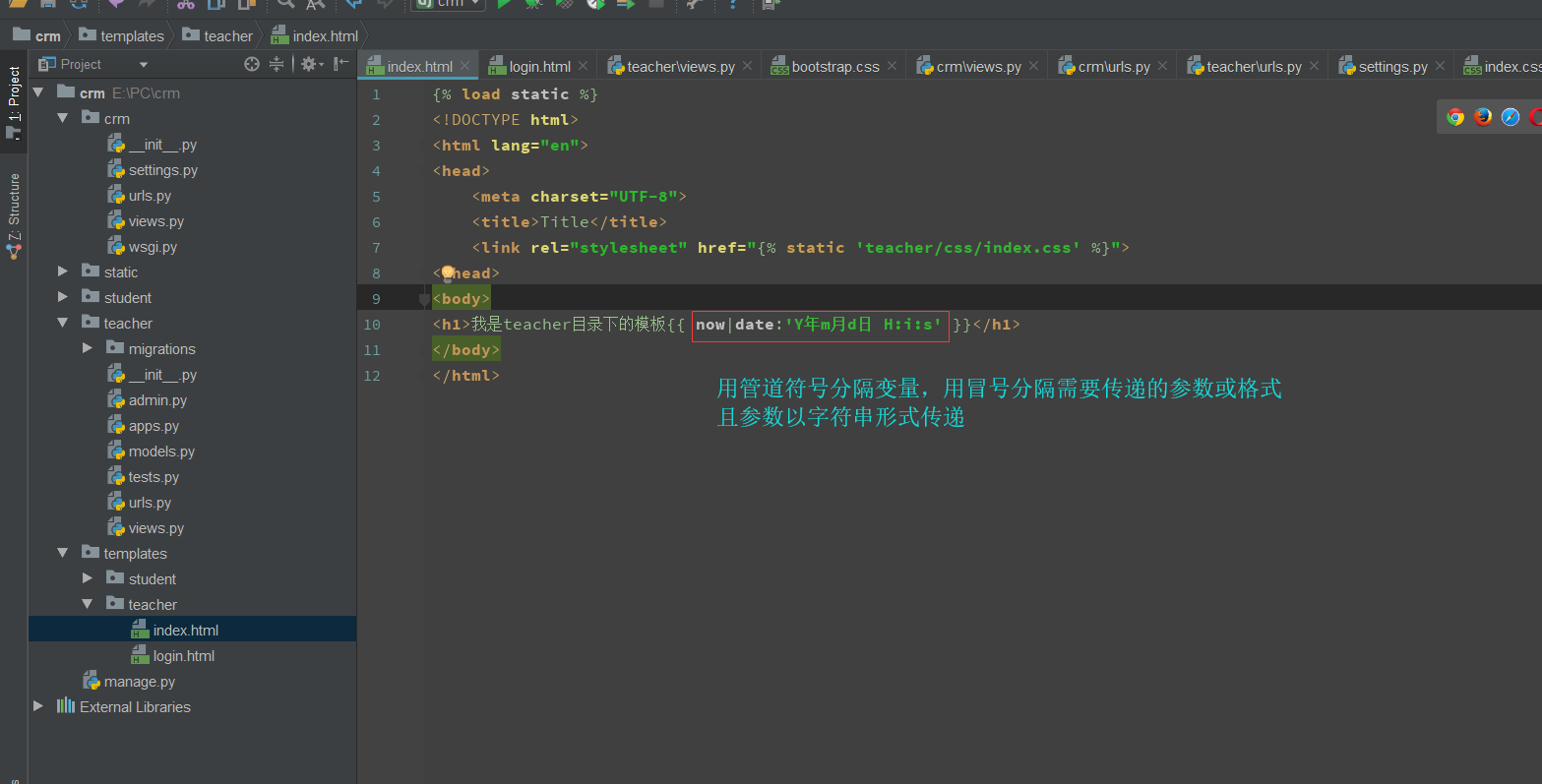The image size is (1542, 784).
Task: Switch to the login.html tab
Action: tap(539, 66)
